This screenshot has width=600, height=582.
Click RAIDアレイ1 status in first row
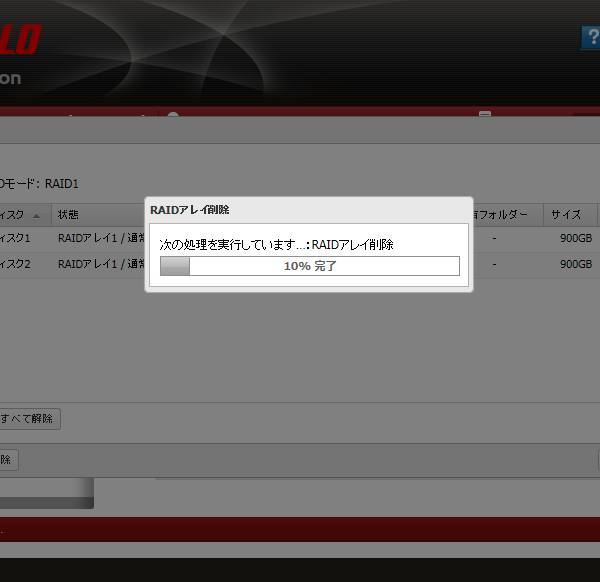(100, 239)
